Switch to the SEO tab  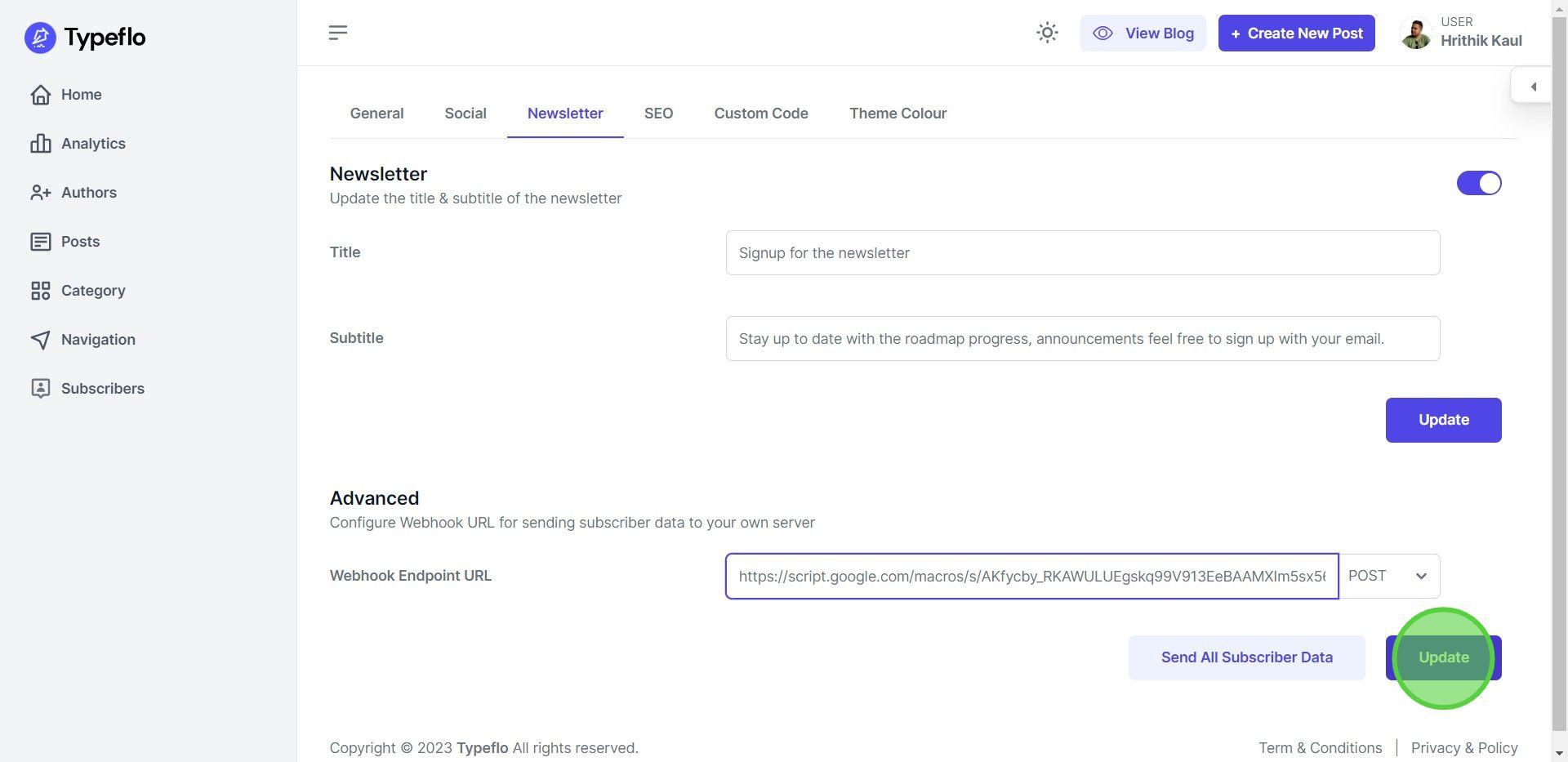[x=658, y=114]
